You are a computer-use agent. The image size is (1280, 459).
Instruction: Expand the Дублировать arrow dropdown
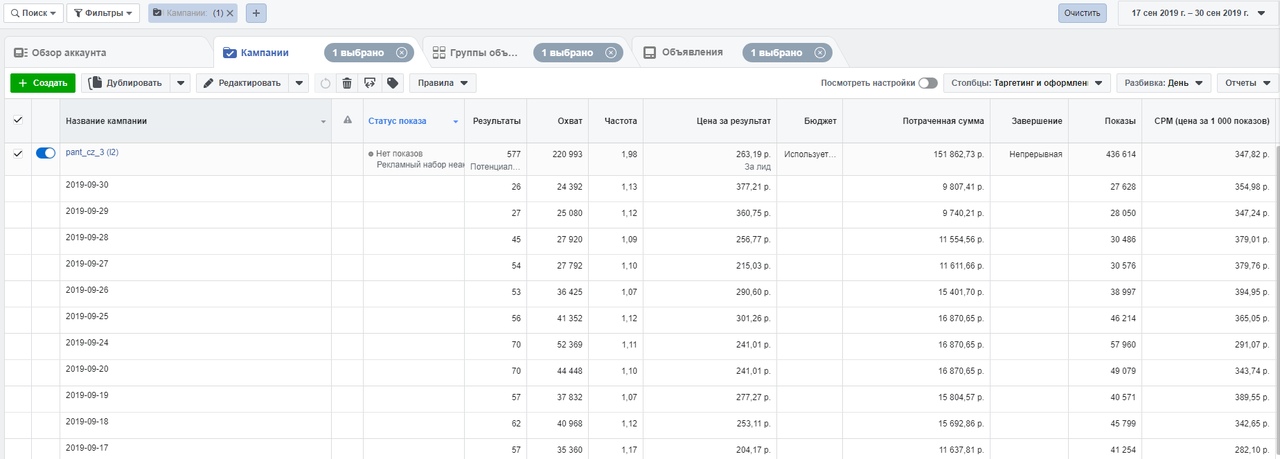180,83
